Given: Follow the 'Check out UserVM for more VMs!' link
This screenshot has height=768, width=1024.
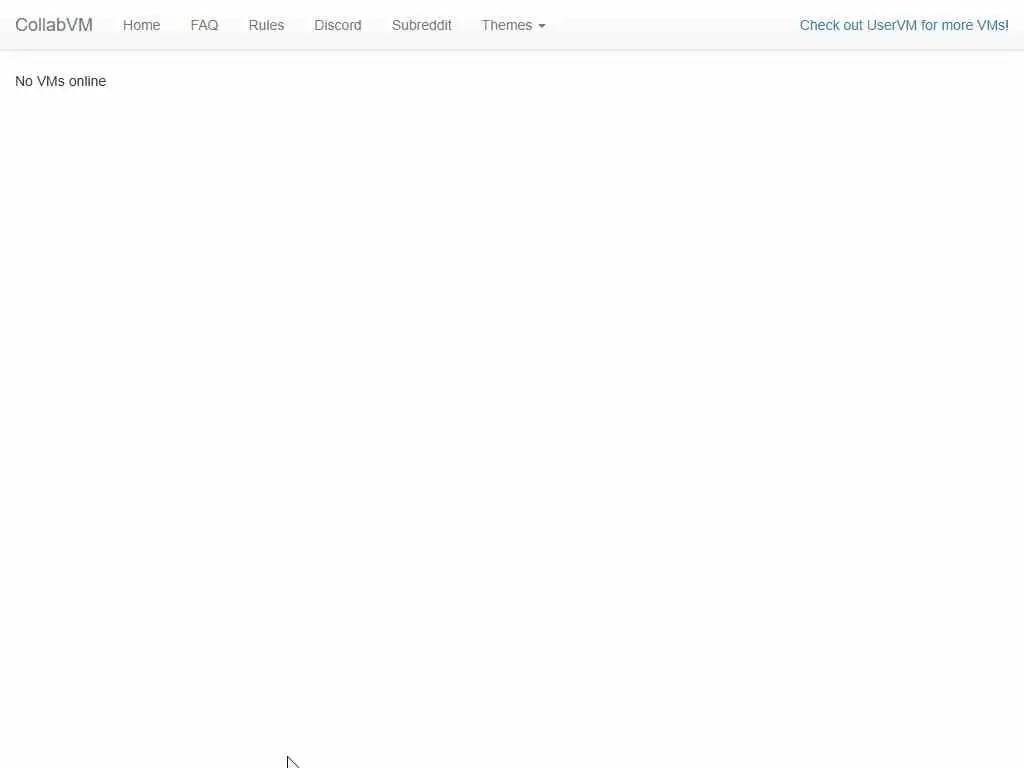Looking at the screenshot, I should [904, 25].
